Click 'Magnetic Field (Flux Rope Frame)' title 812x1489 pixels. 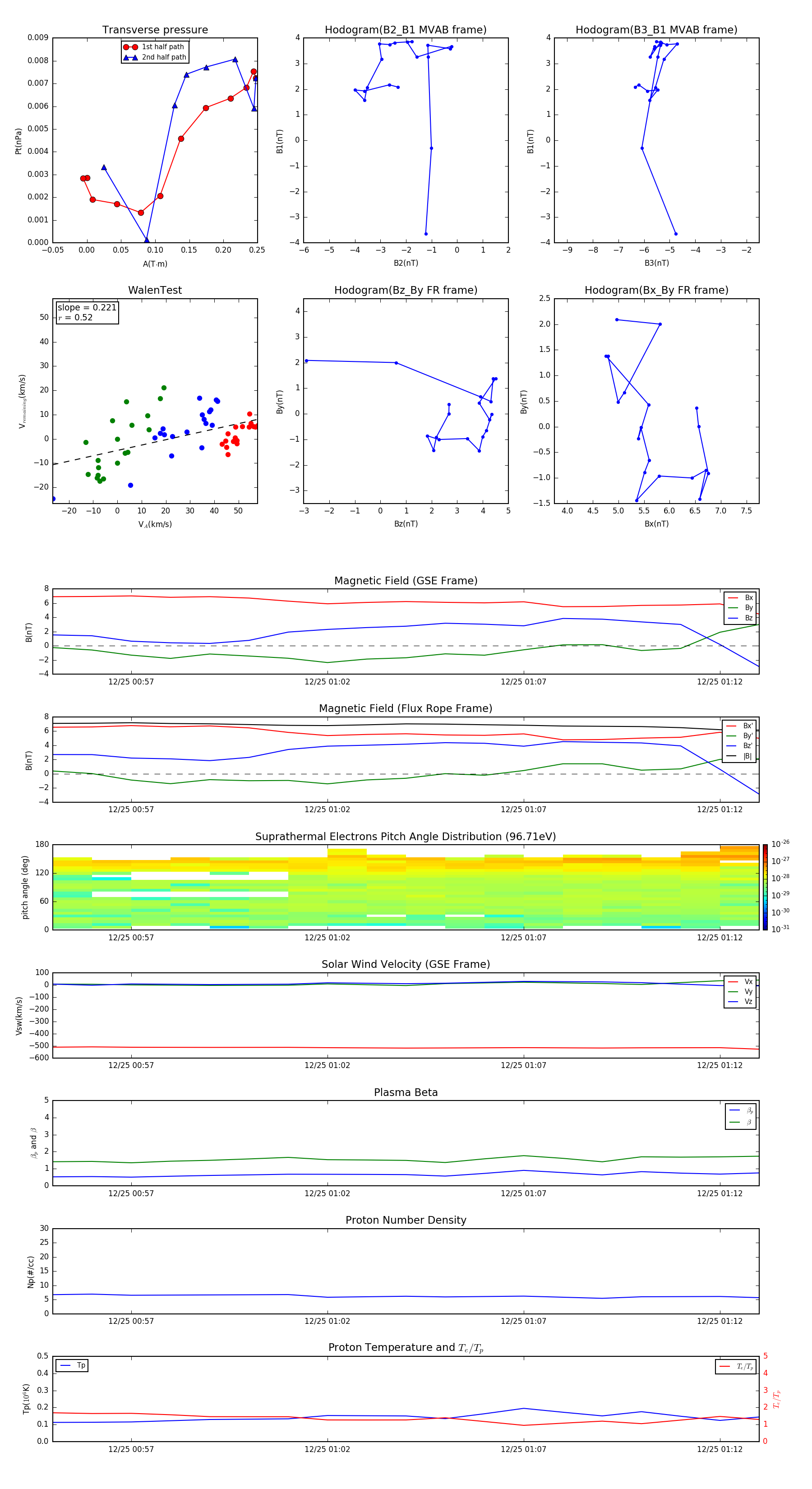pos(406,709)
